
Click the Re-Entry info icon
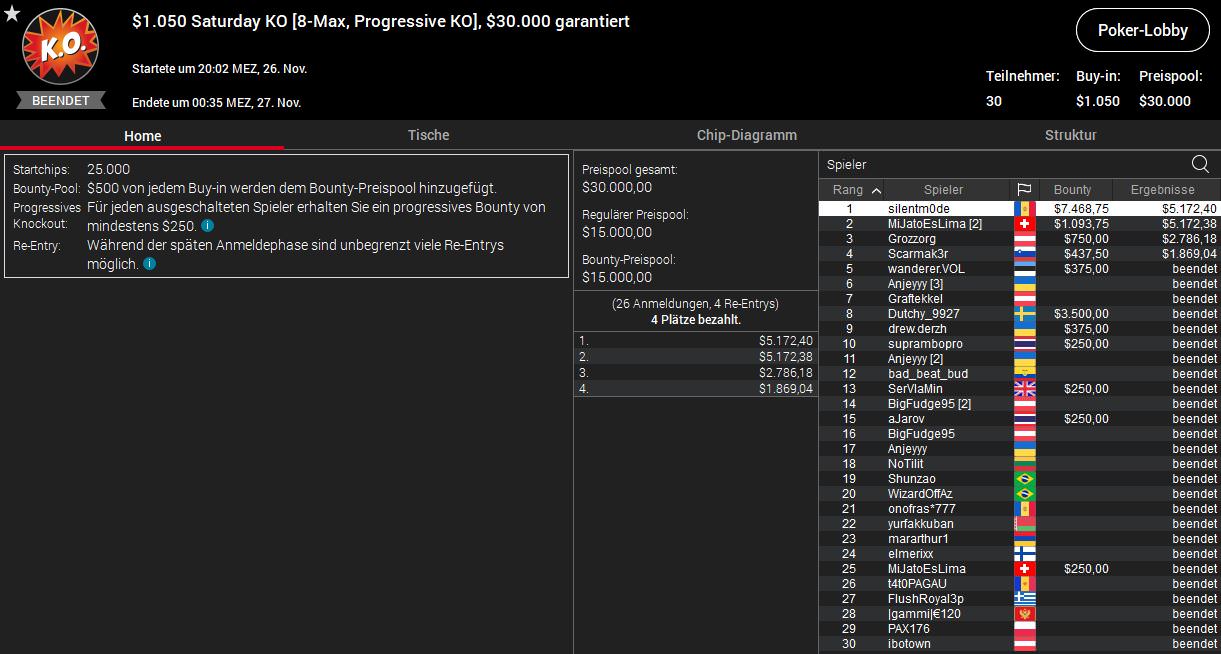(149, 264)
